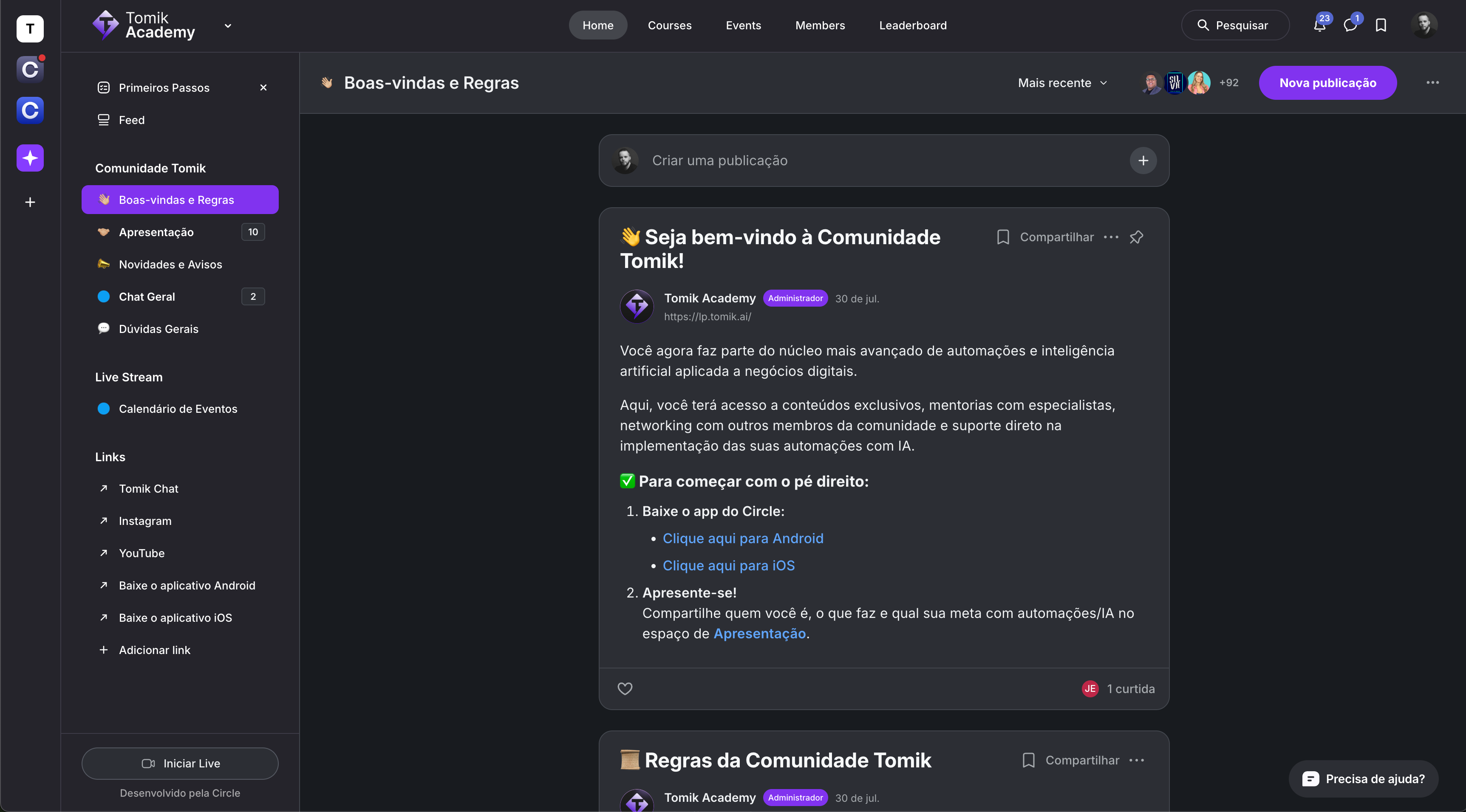Open notifications bell with 23 badge
This screenshot has width=1466, height=812.
(x=1320, y=25)
